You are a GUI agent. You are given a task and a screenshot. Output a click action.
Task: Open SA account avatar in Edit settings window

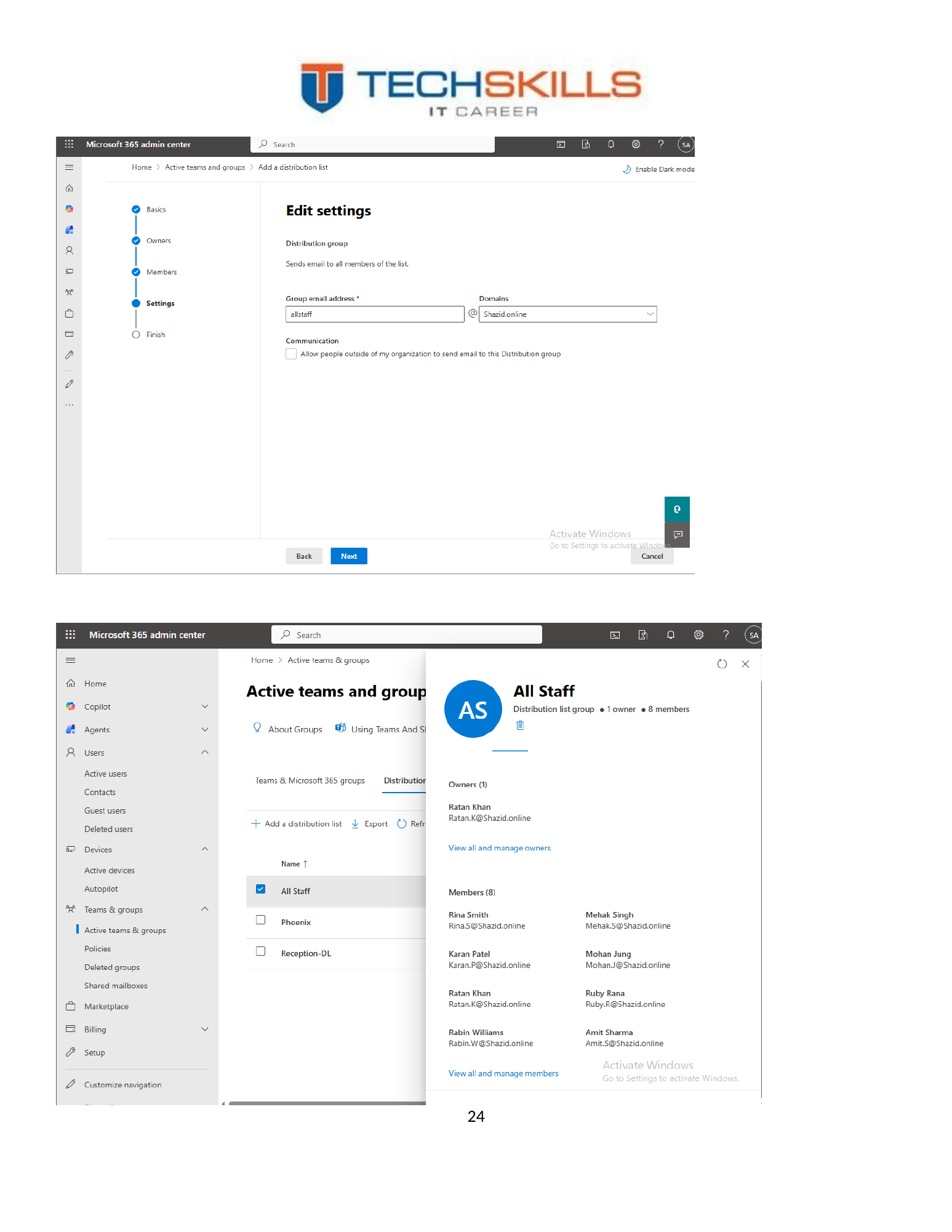point(686,145)
